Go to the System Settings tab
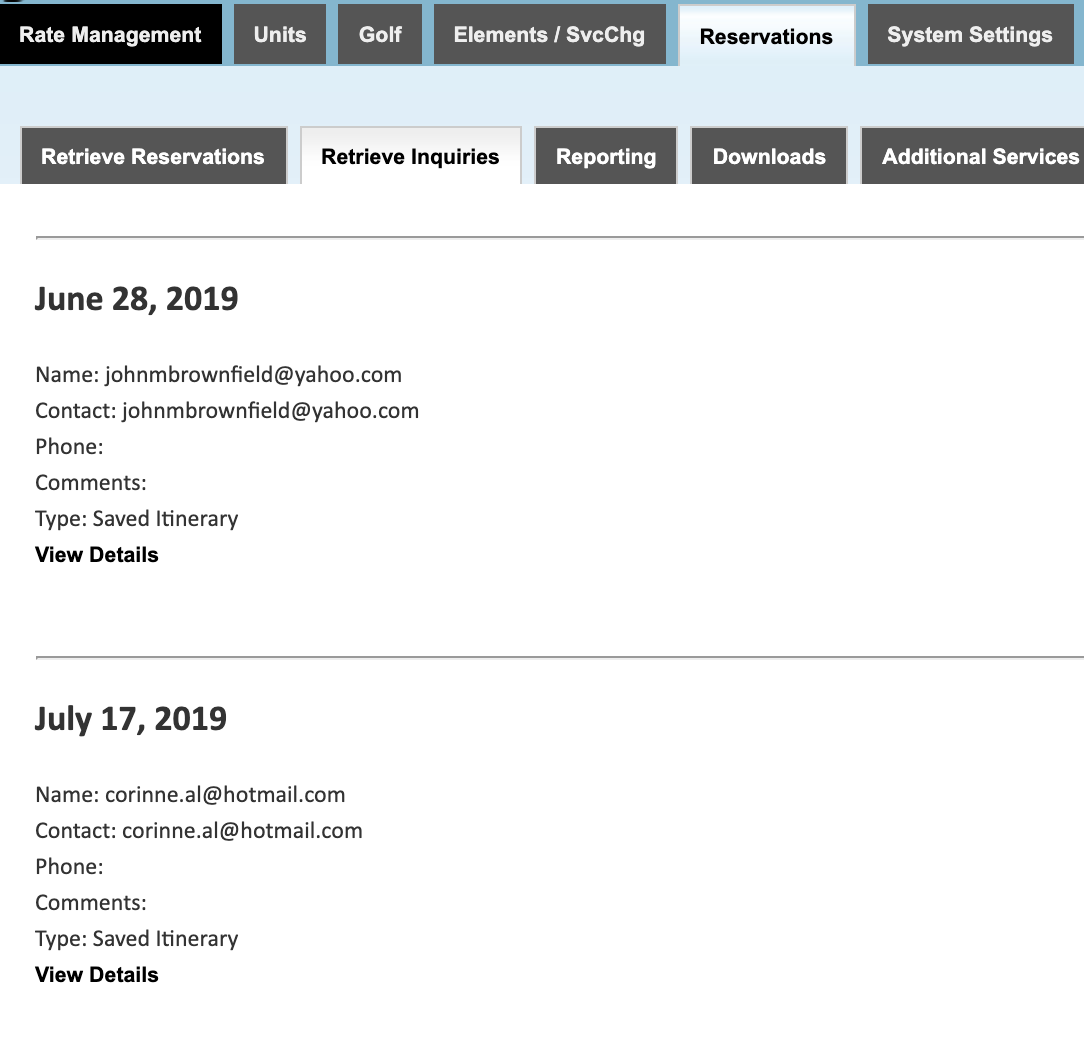 [970, 35]
